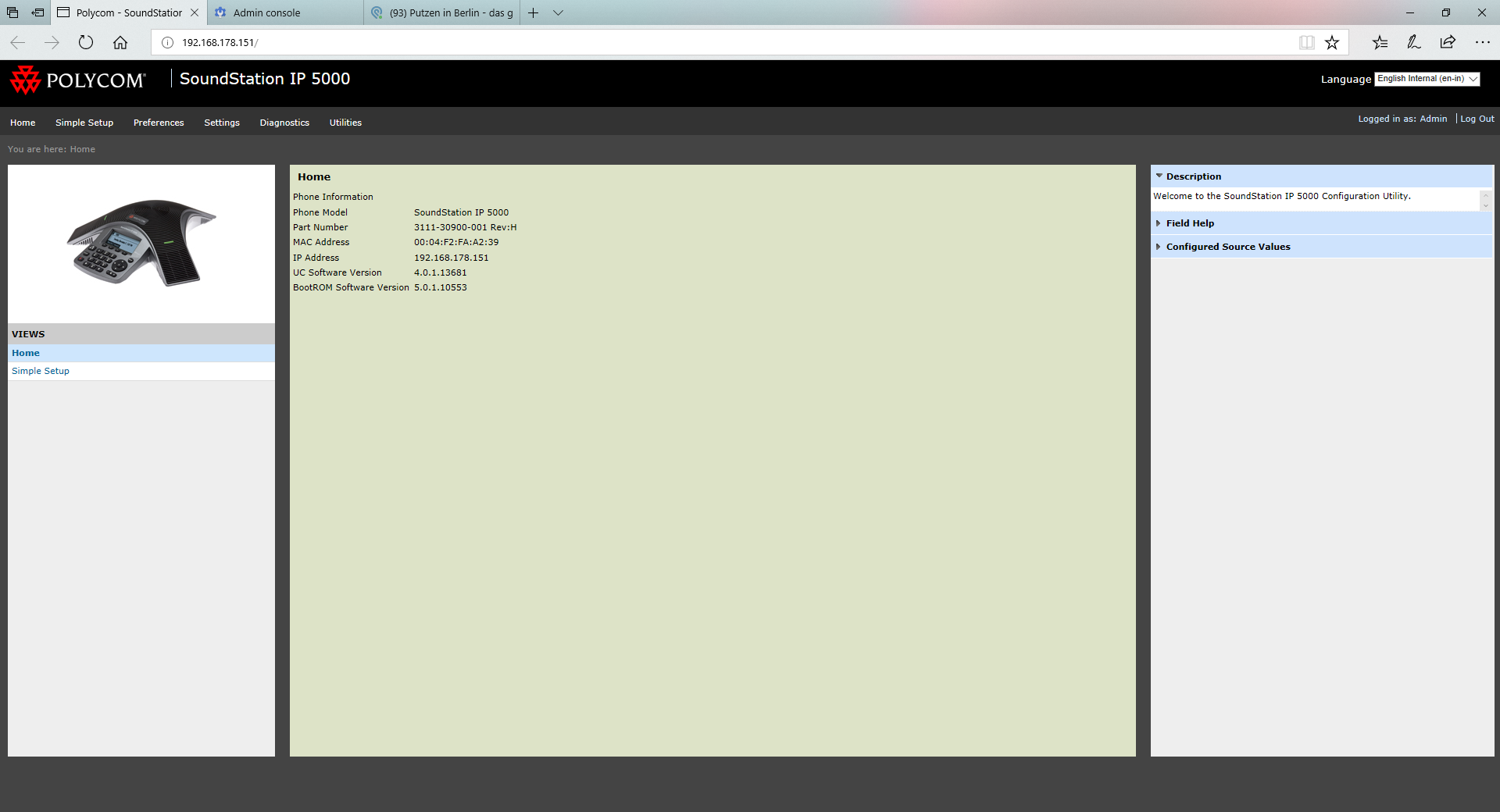Click the BootROM version 5.0.1.10553
The height and width of the screenshot is (812, 1500).
pos(441,287)
